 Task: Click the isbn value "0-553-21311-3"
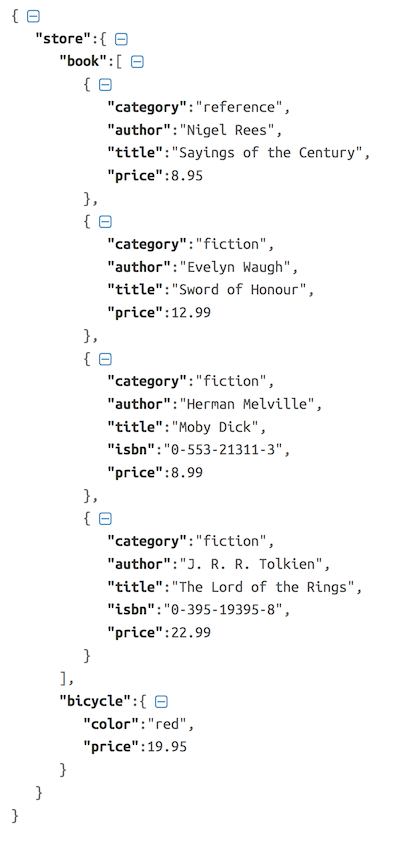[x=219, y=450]
